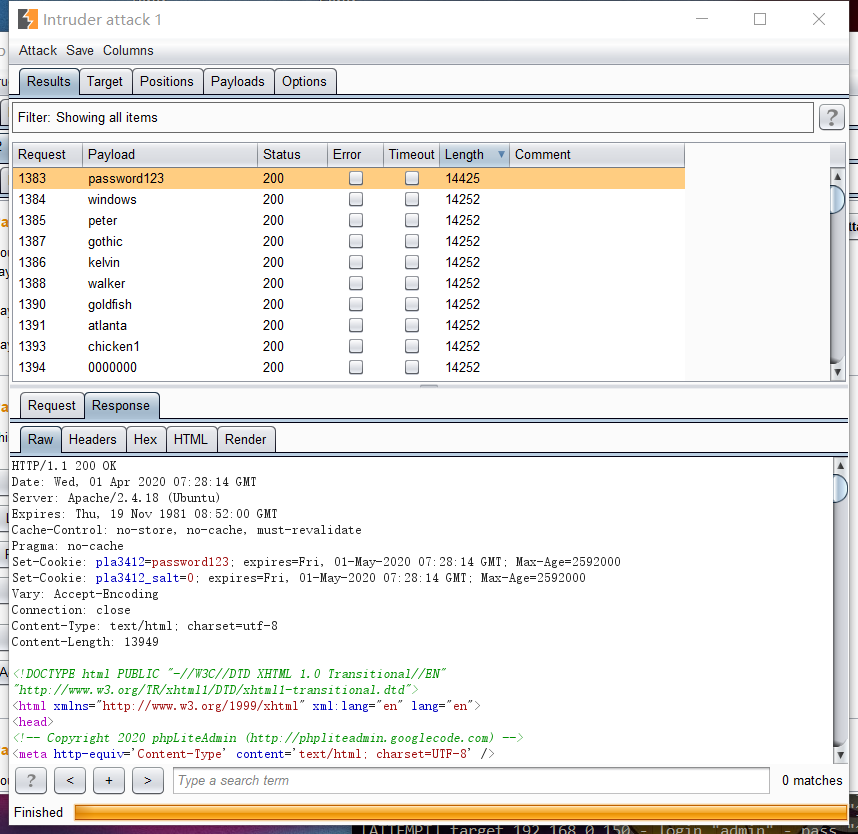Image resolution: width=858 pixels, height=834 pixels.
Task: Select the gothic payload row
Action: (349, 241)
